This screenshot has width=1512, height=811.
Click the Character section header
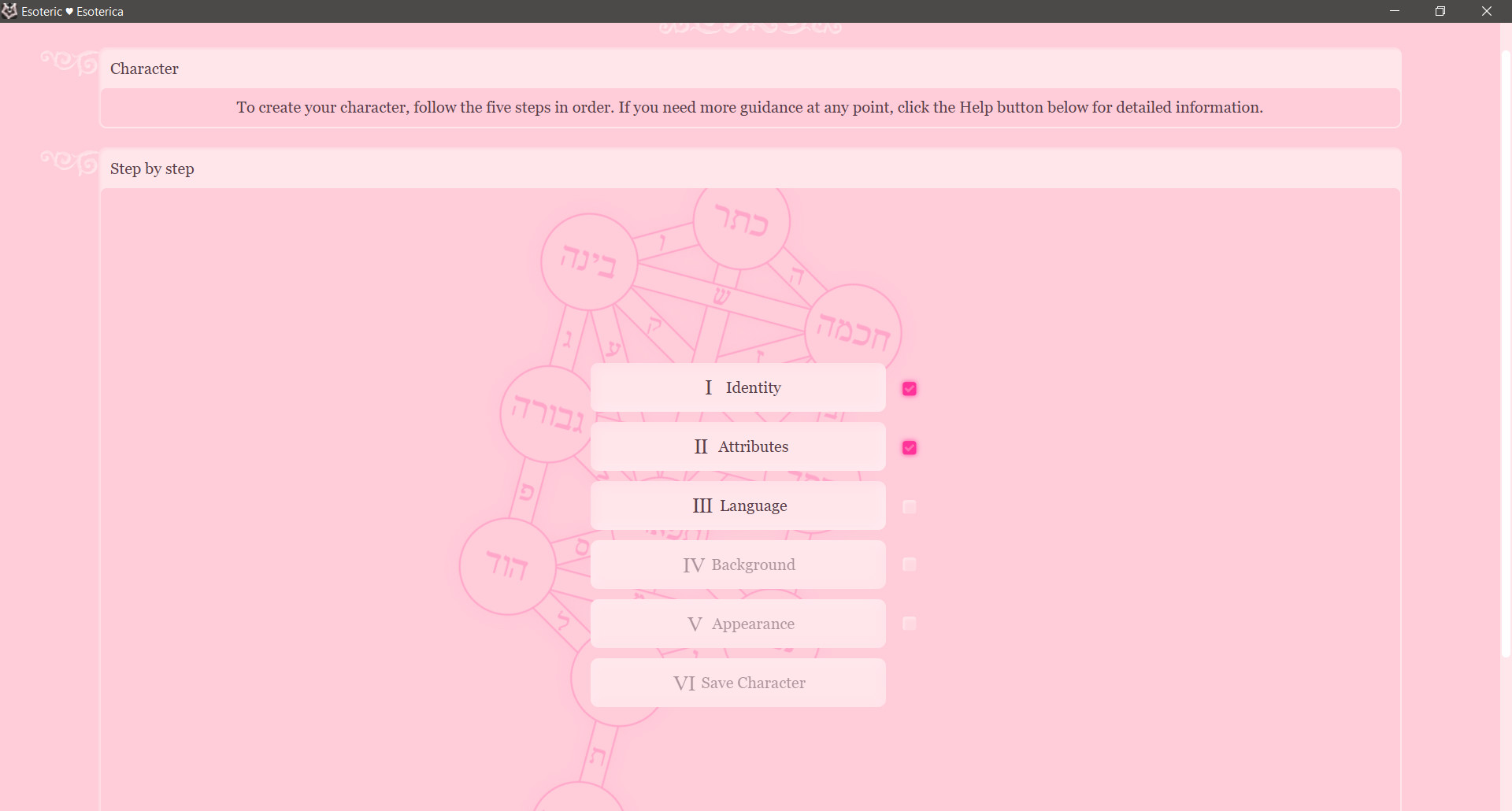click(750, 69)
